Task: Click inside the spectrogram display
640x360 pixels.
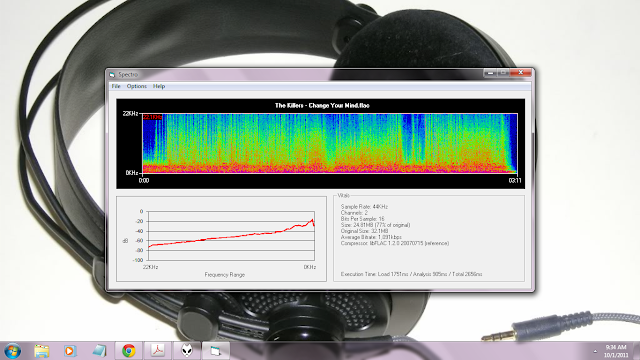Action: pos(330,143)
